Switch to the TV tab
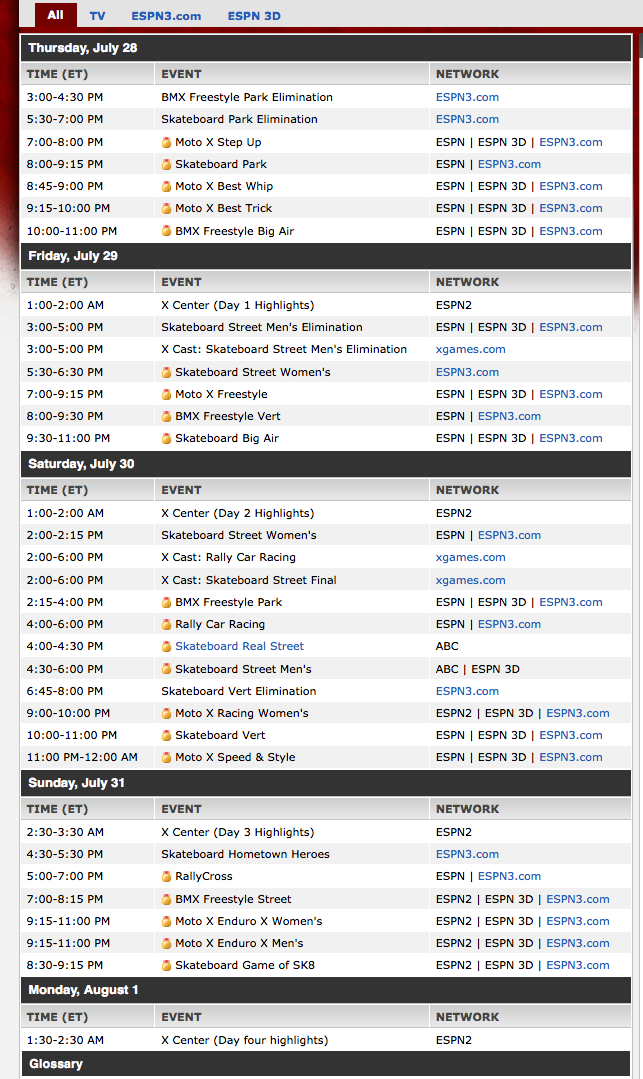 tap(97, 16)
